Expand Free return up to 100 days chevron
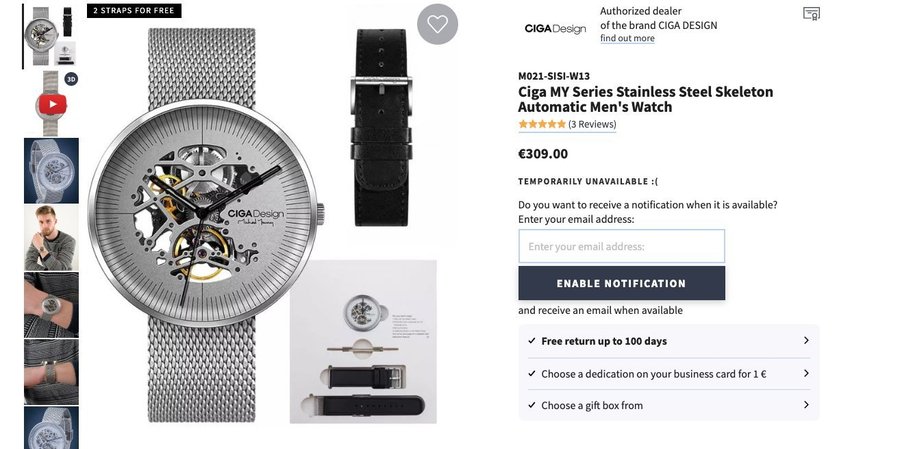 pyautogui.click(x=806, y=341)
